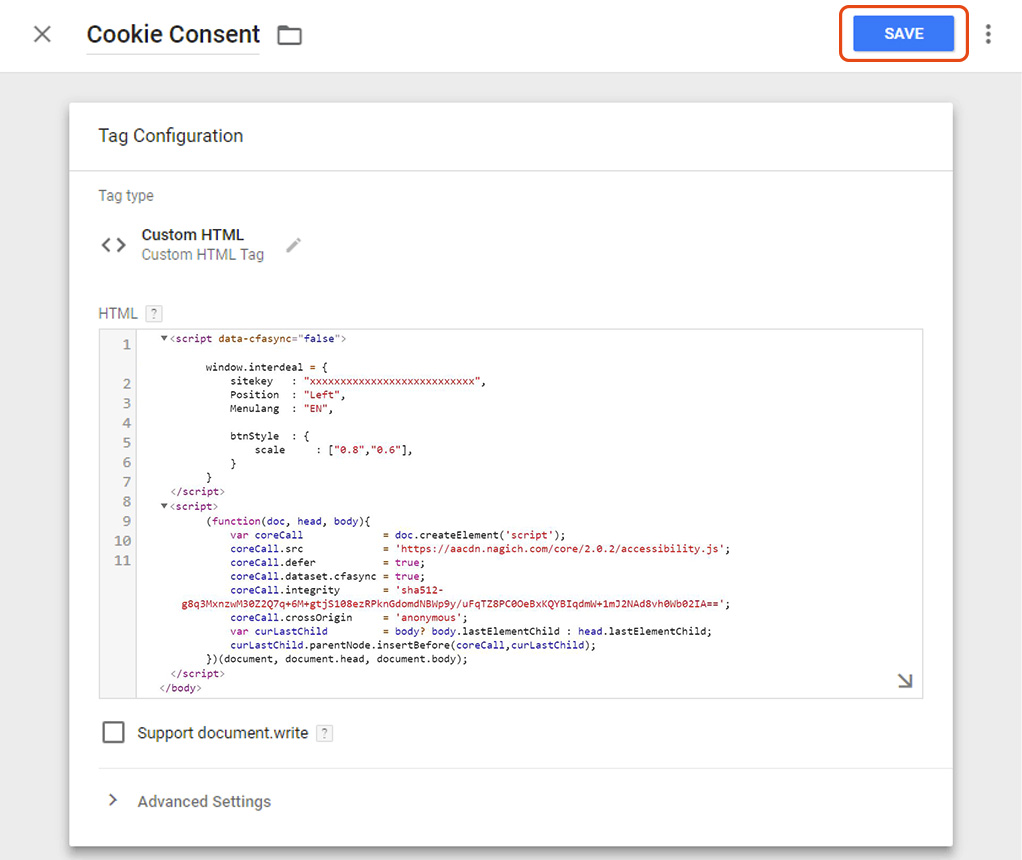Screen dimensions: 1022x860
Task: Click the closing </body> tag in code
Action: [x=181, y=688]
